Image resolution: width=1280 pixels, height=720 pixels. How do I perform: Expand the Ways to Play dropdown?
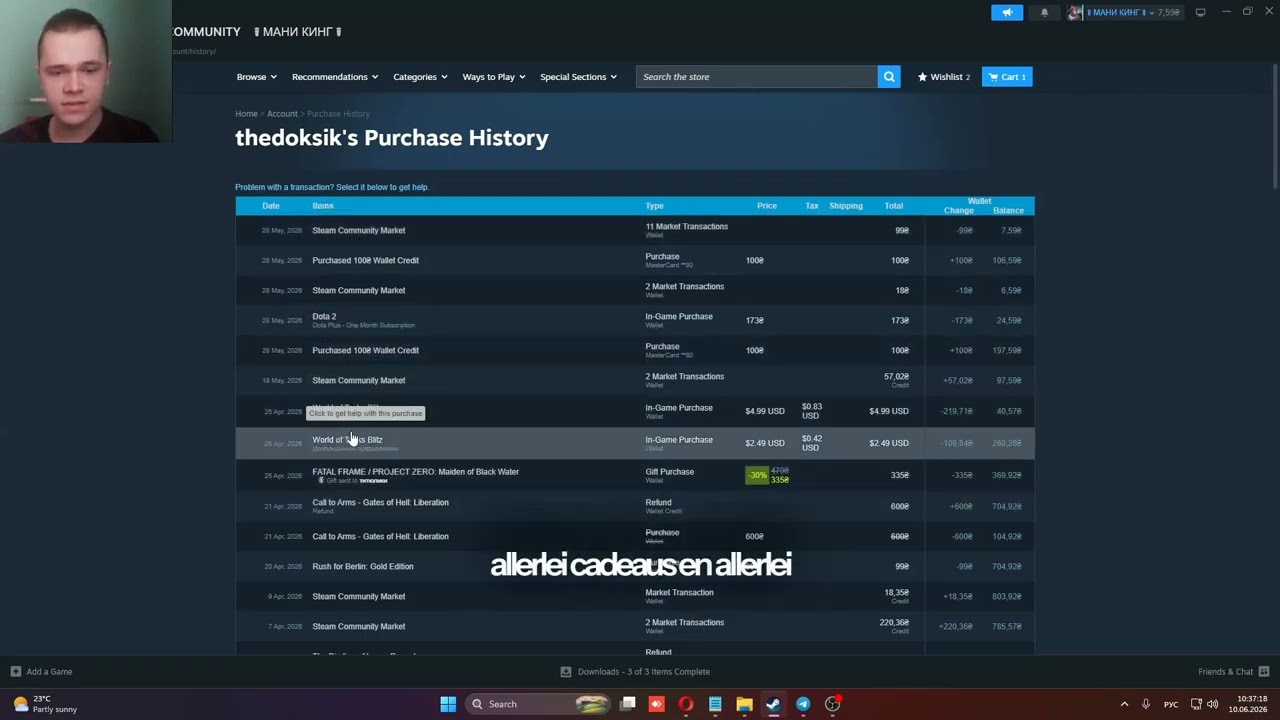coord(494,77)
